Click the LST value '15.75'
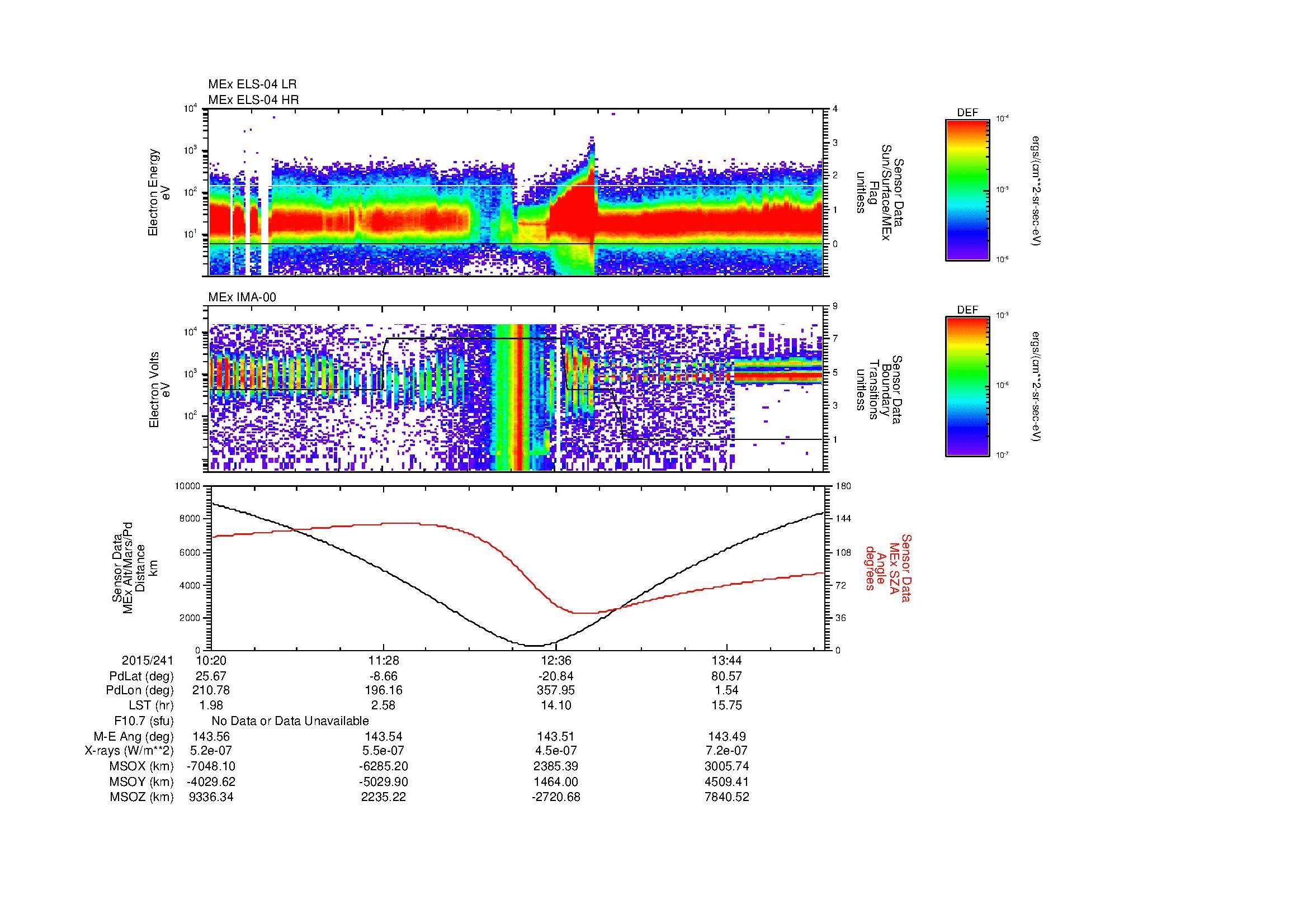This screenshot has width=1308, height=924. pyautogui.click(x=727, y=705)
